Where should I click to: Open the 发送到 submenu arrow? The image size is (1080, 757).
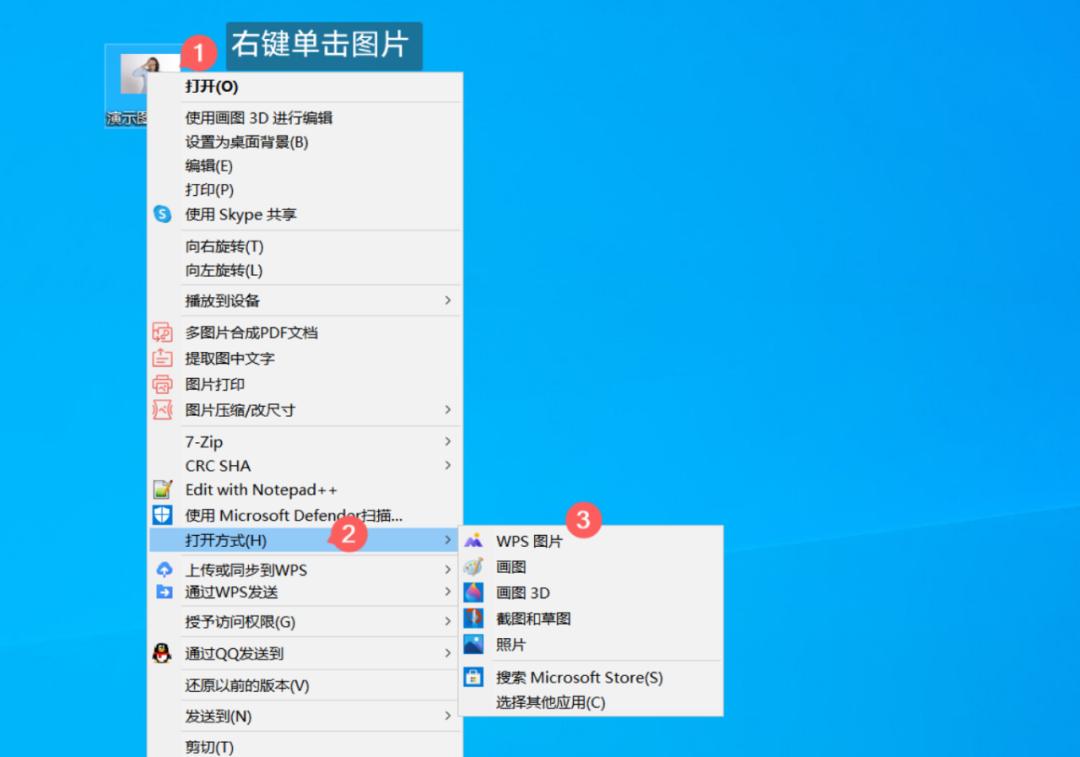click(x=449, y=716)
